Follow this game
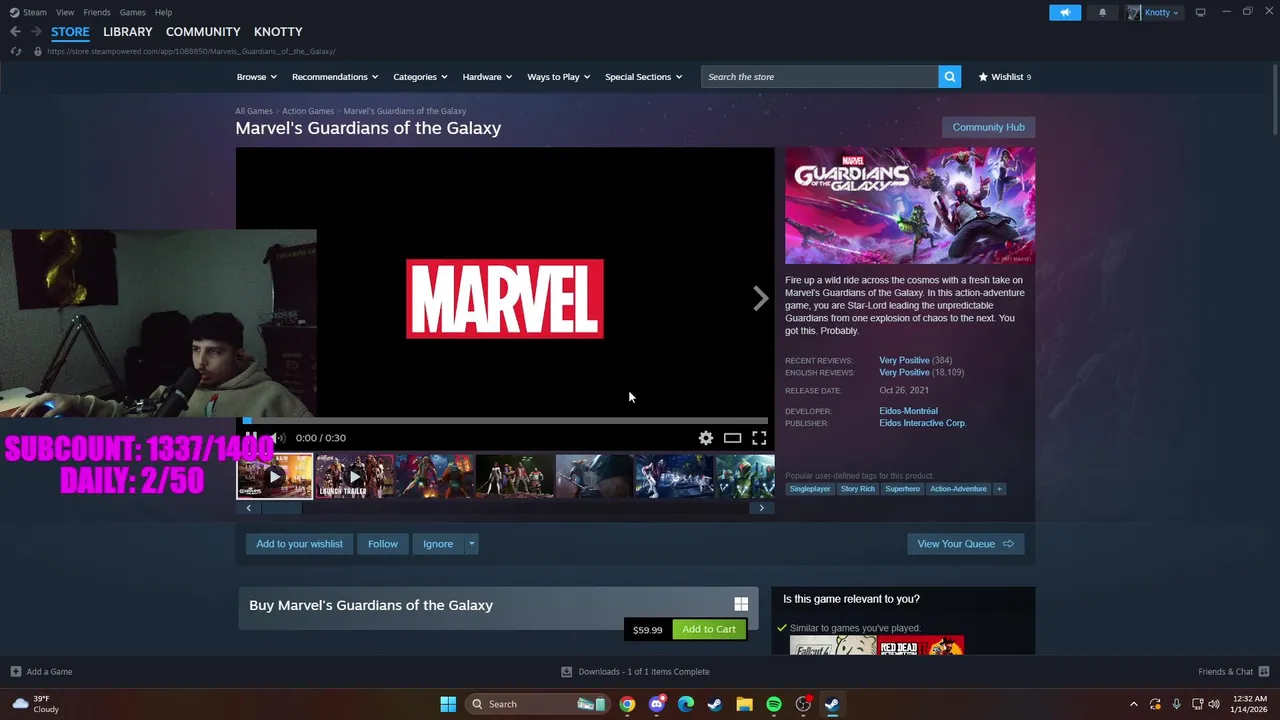Viewport: 1280px width, 720px height. pos(382,544)
